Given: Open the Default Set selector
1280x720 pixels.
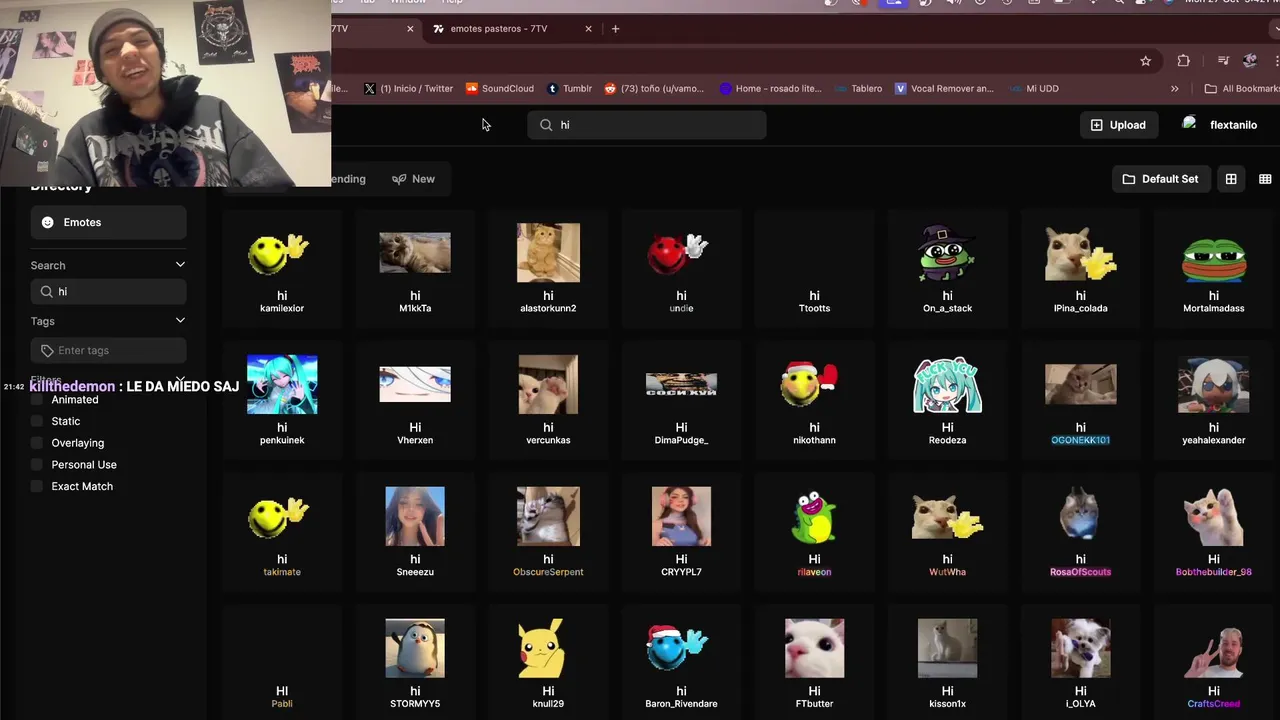Looking at the screenshot, I should coord(1160,179).
